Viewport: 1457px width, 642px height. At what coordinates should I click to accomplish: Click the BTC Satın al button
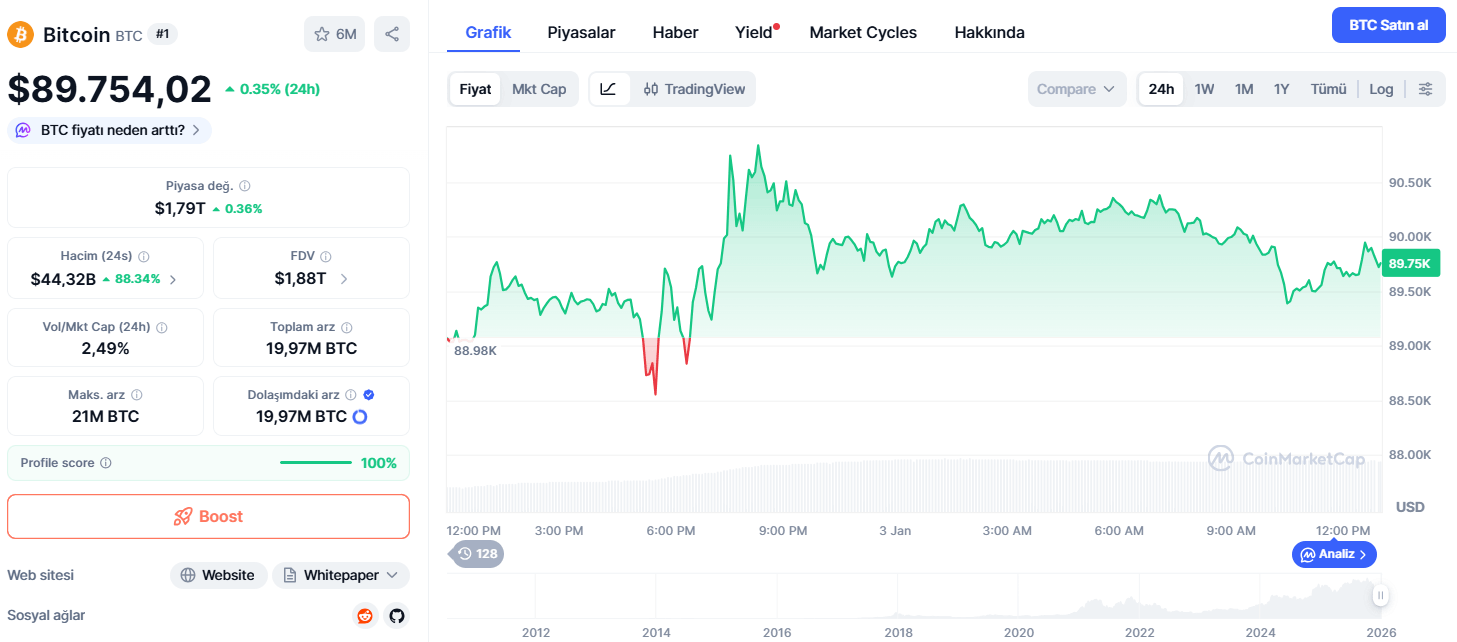tap(1388, 25)
